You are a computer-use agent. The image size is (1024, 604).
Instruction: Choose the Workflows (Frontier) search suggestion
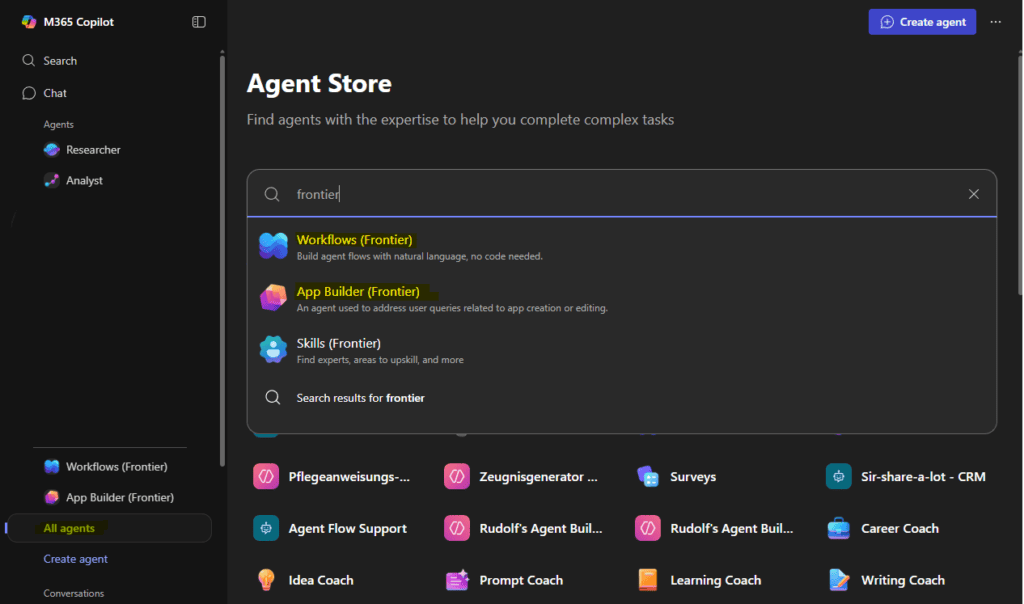pyautogui.click(x=355, y=240)
